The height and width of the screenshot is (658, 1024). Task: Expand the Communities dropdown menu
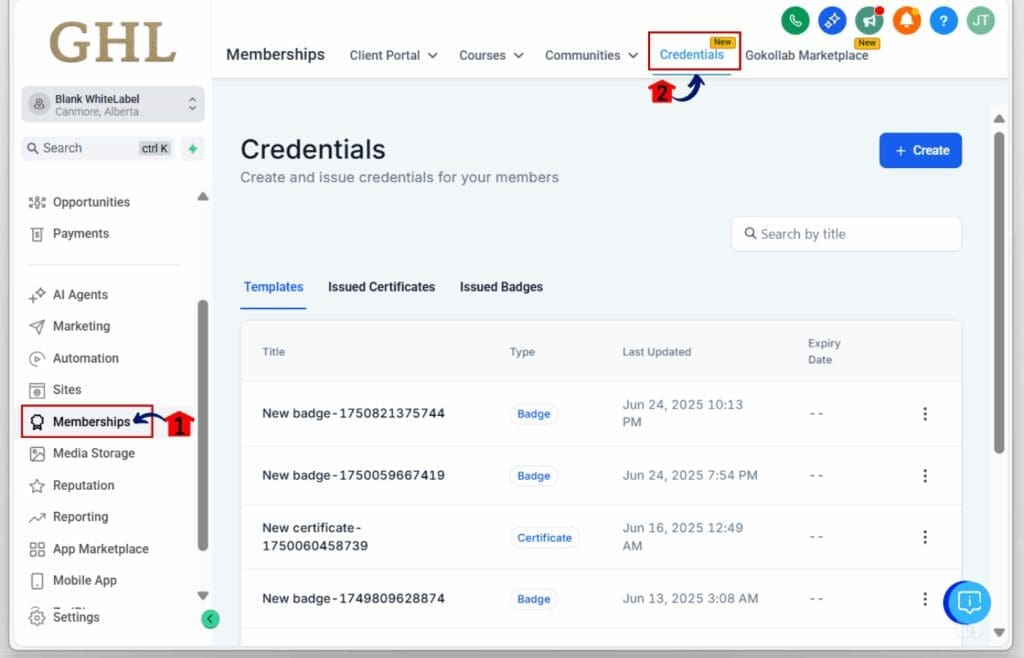pyautogui.click(x=591, y=55)
